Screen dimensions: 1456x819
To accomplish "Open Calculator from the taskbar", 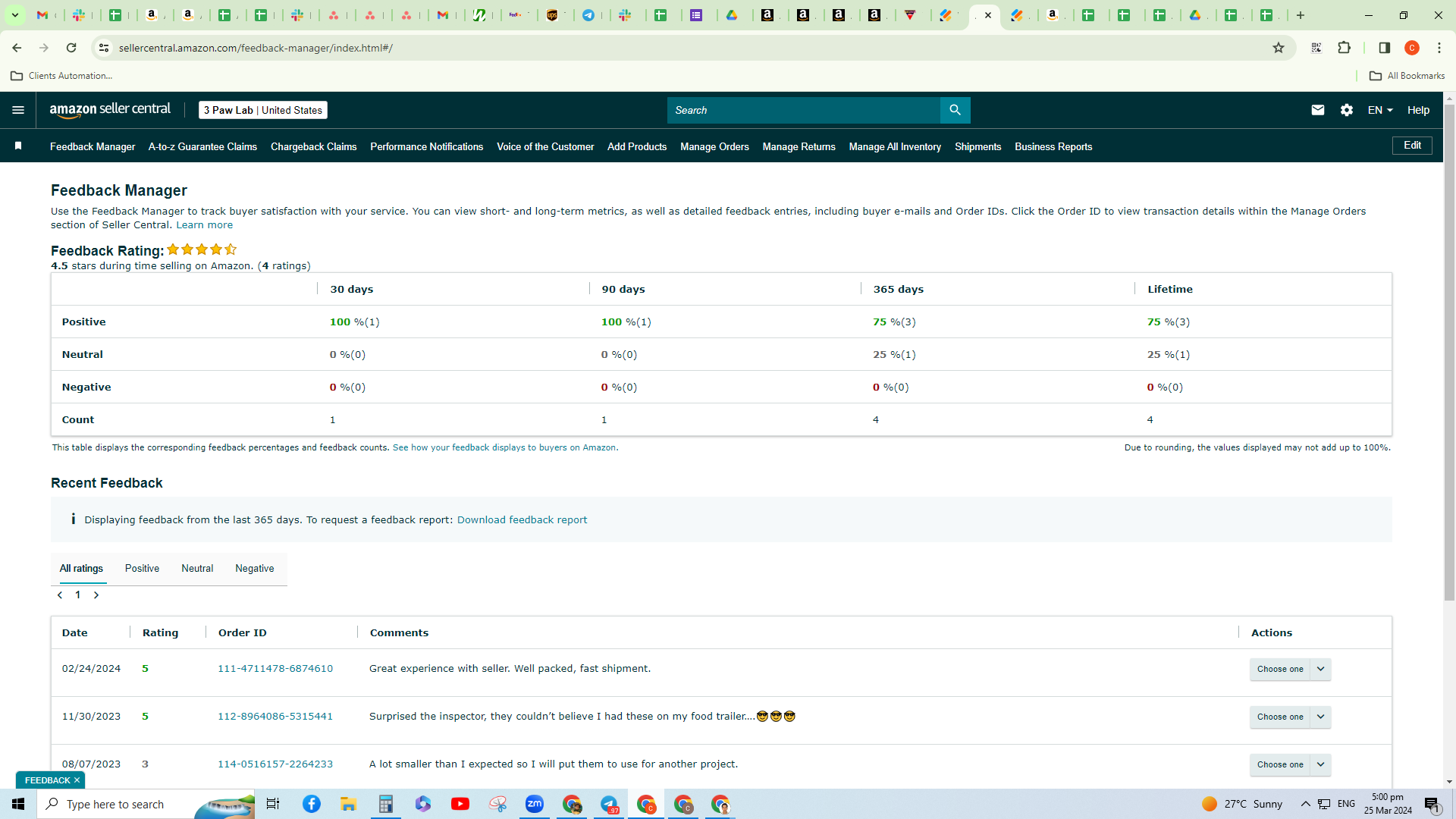I will [x=386, y=804].
